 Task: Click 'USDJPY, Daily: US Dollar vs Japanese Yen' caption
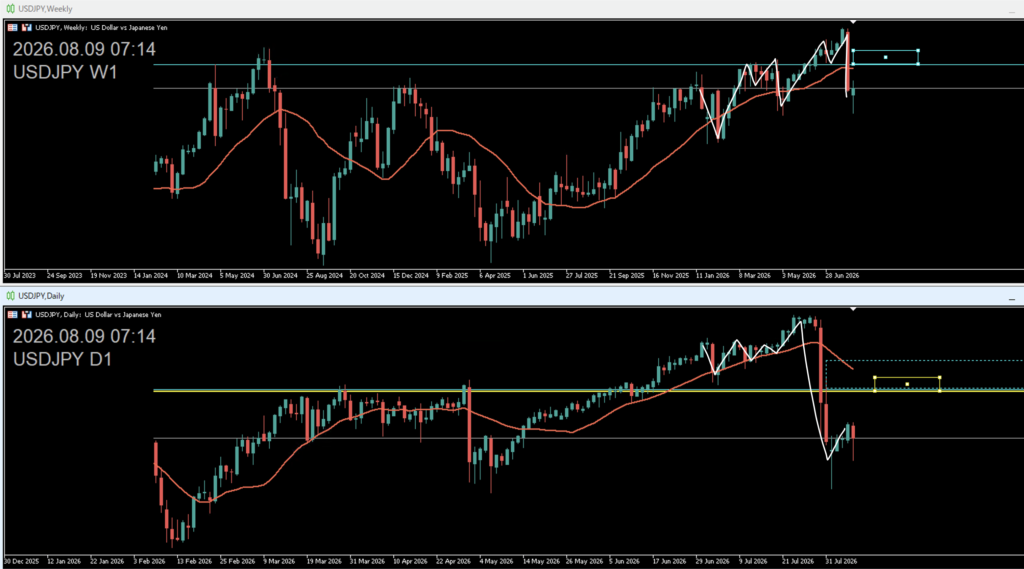point(98,314)
